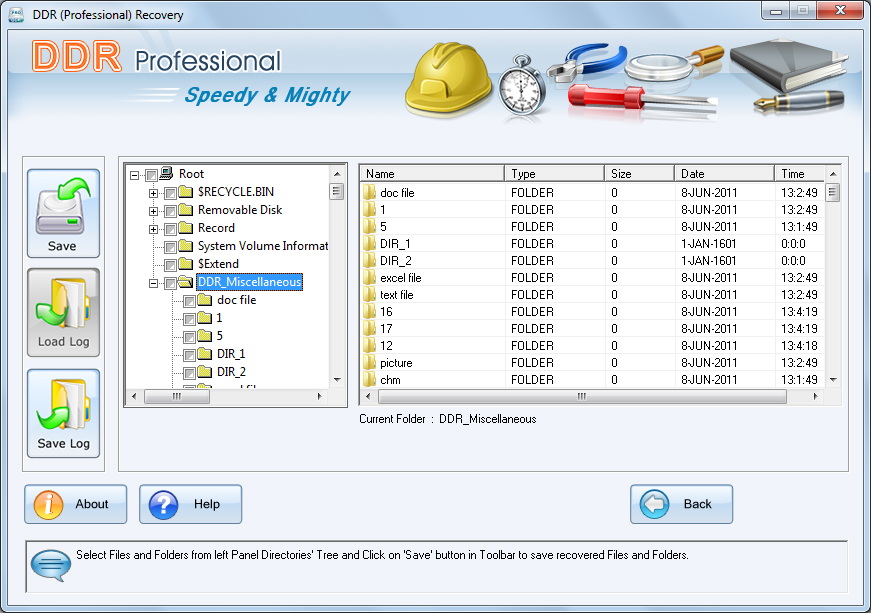
Task: Tick the Removable Disk checkbox
Action: pos(170,211)
